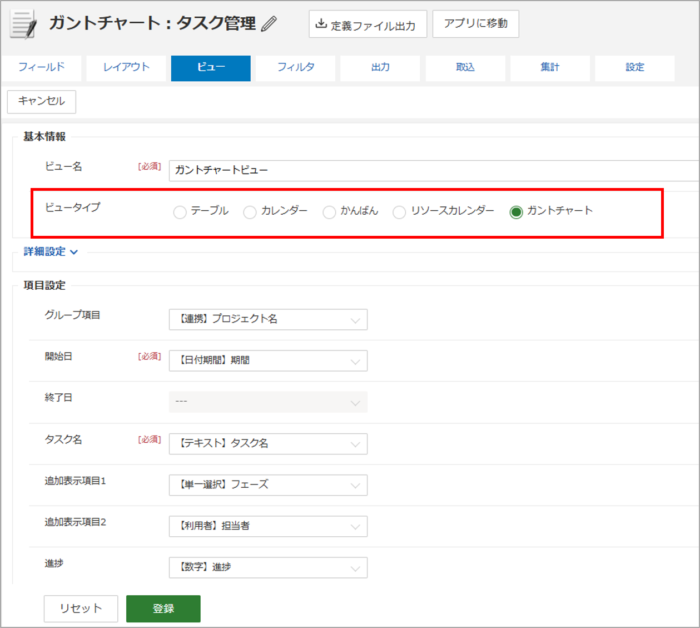
Task: Click the green 登録 button
Action: (163, 608)
